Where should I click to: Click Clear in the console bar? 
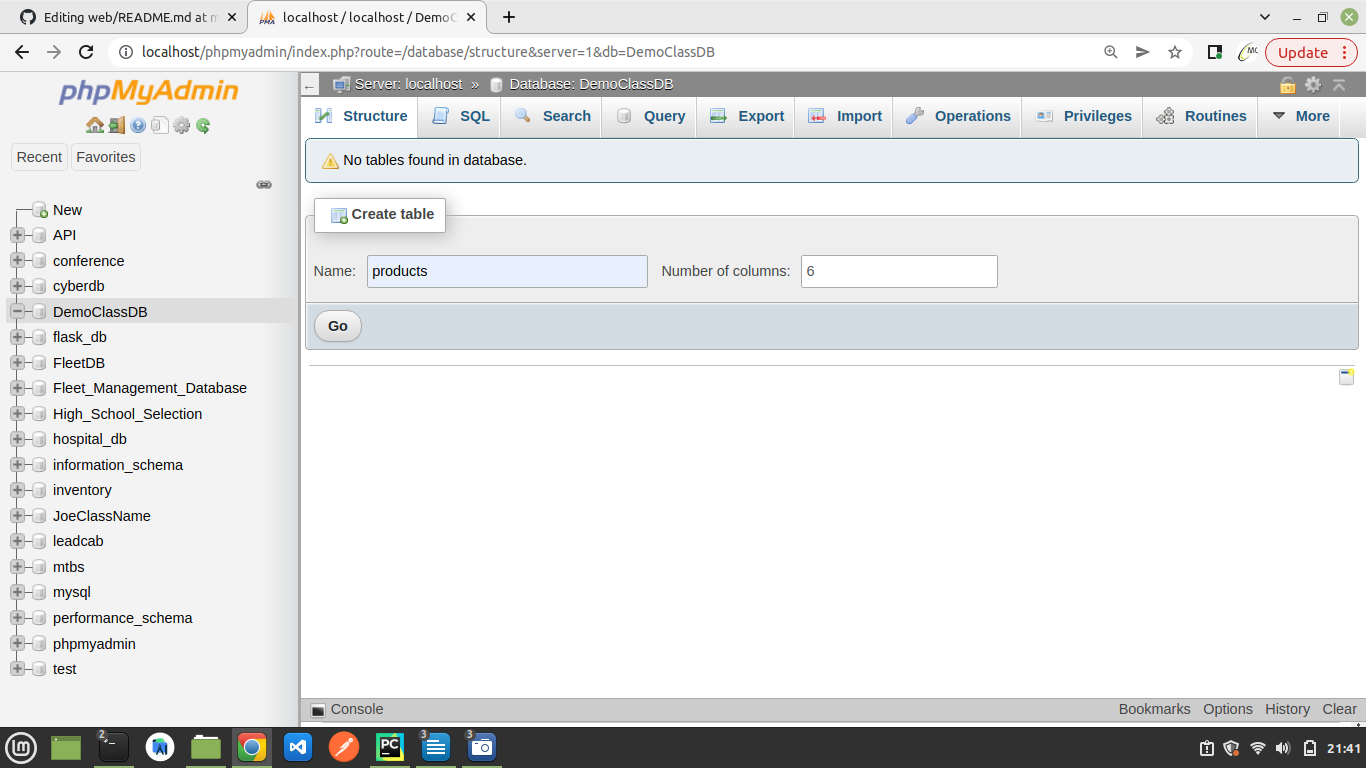coord(1339,709)
